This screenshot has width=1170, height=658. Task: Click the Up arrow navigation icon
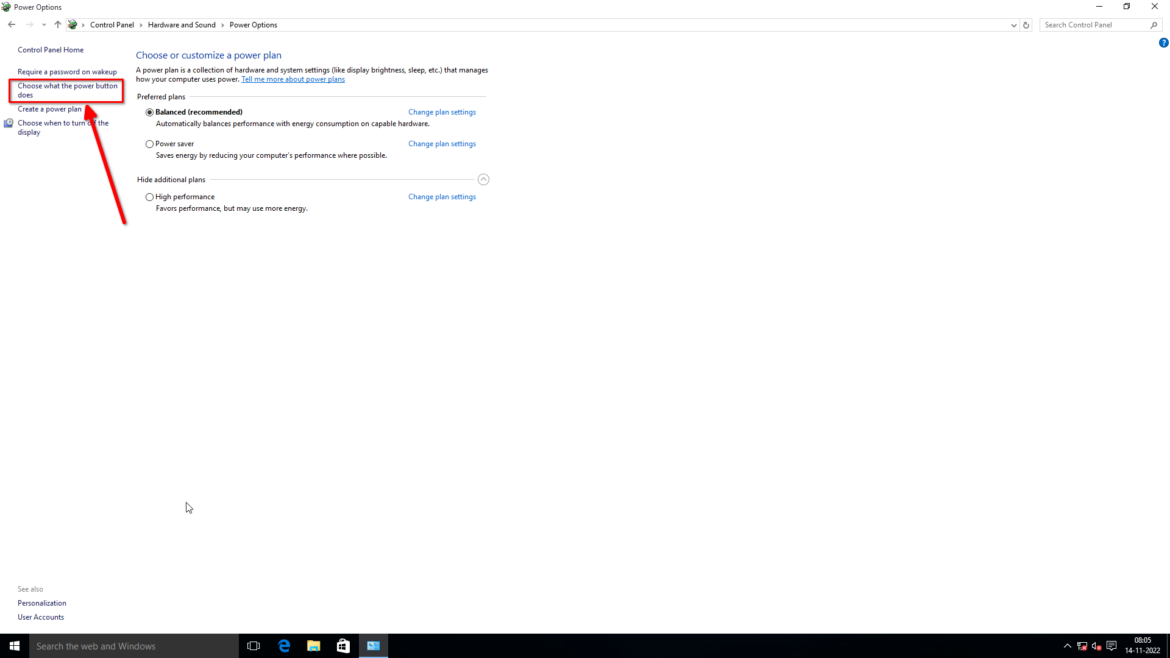(57, 25)
